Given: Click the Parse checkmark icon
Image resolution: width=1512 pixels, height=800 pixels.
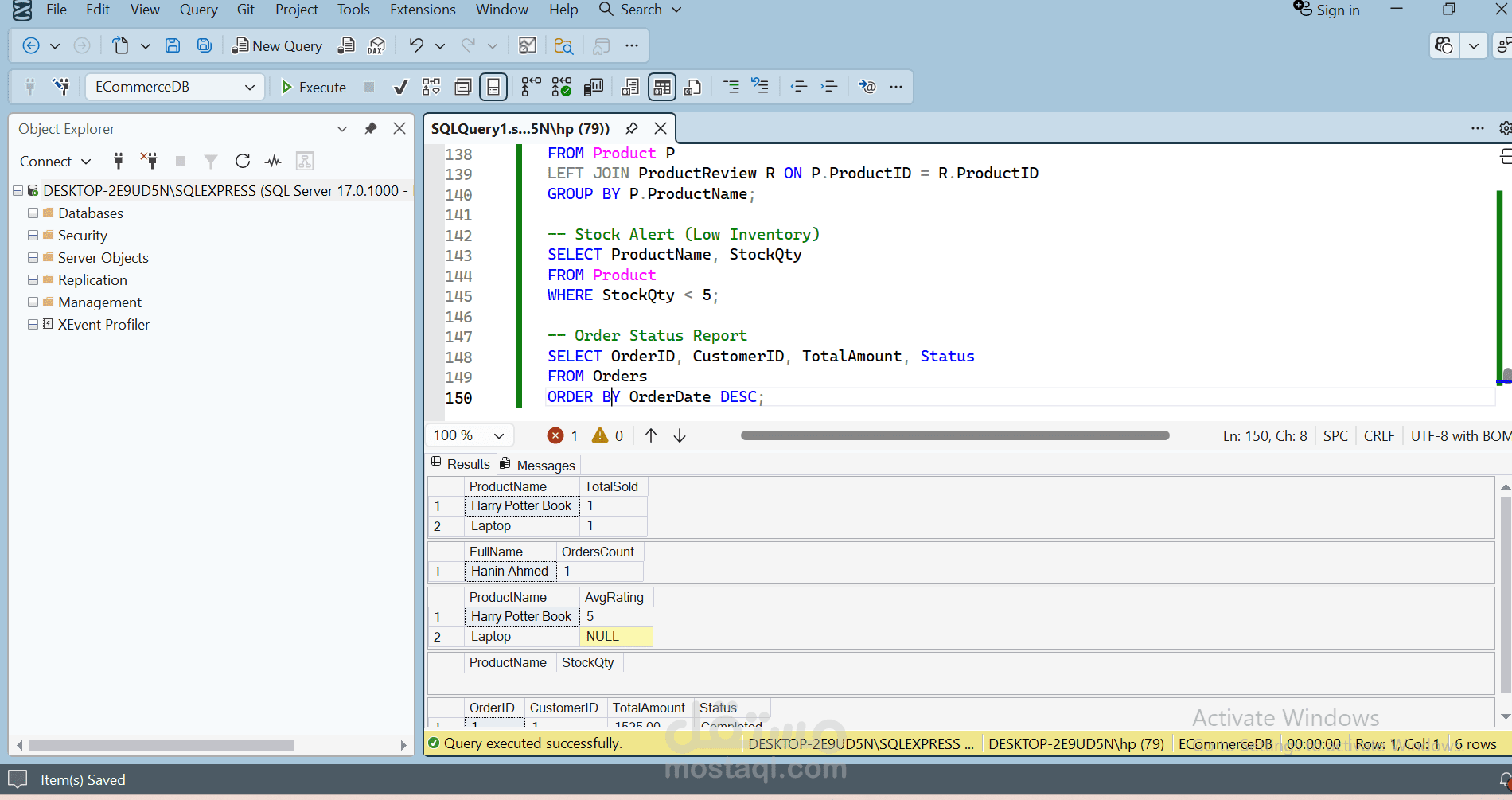Looking at the screenshot, I should pyautogui.click(x=401, y=87).
